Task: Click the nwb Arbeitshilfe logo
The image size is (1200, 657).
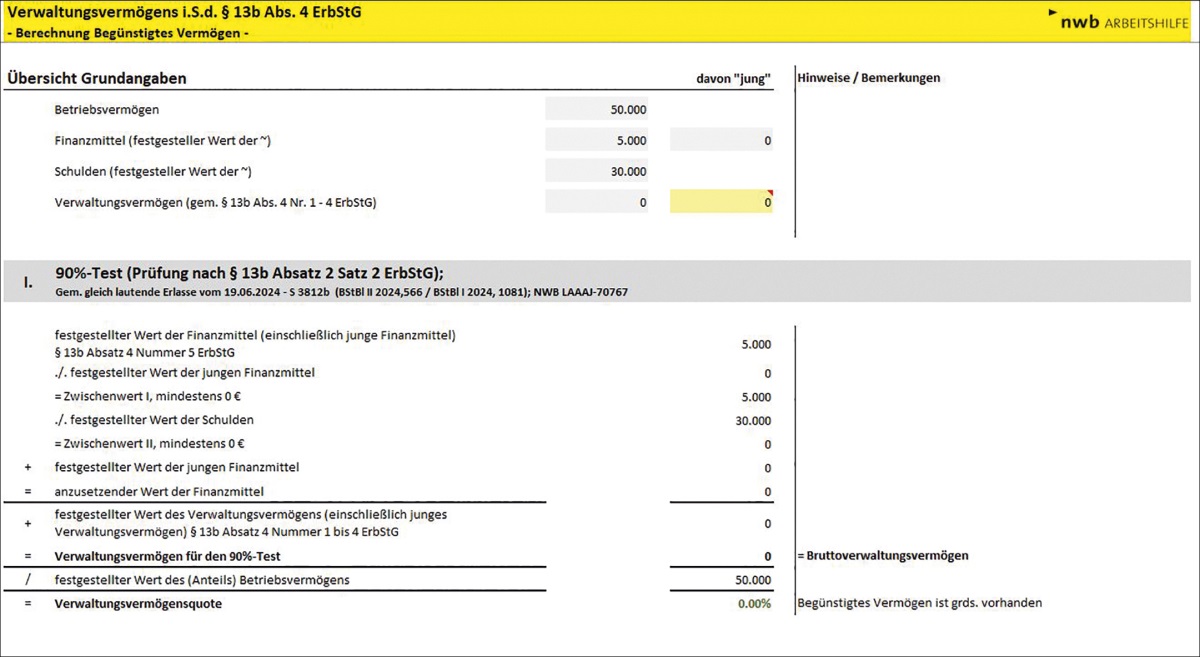Action: tap(1120, 20)
